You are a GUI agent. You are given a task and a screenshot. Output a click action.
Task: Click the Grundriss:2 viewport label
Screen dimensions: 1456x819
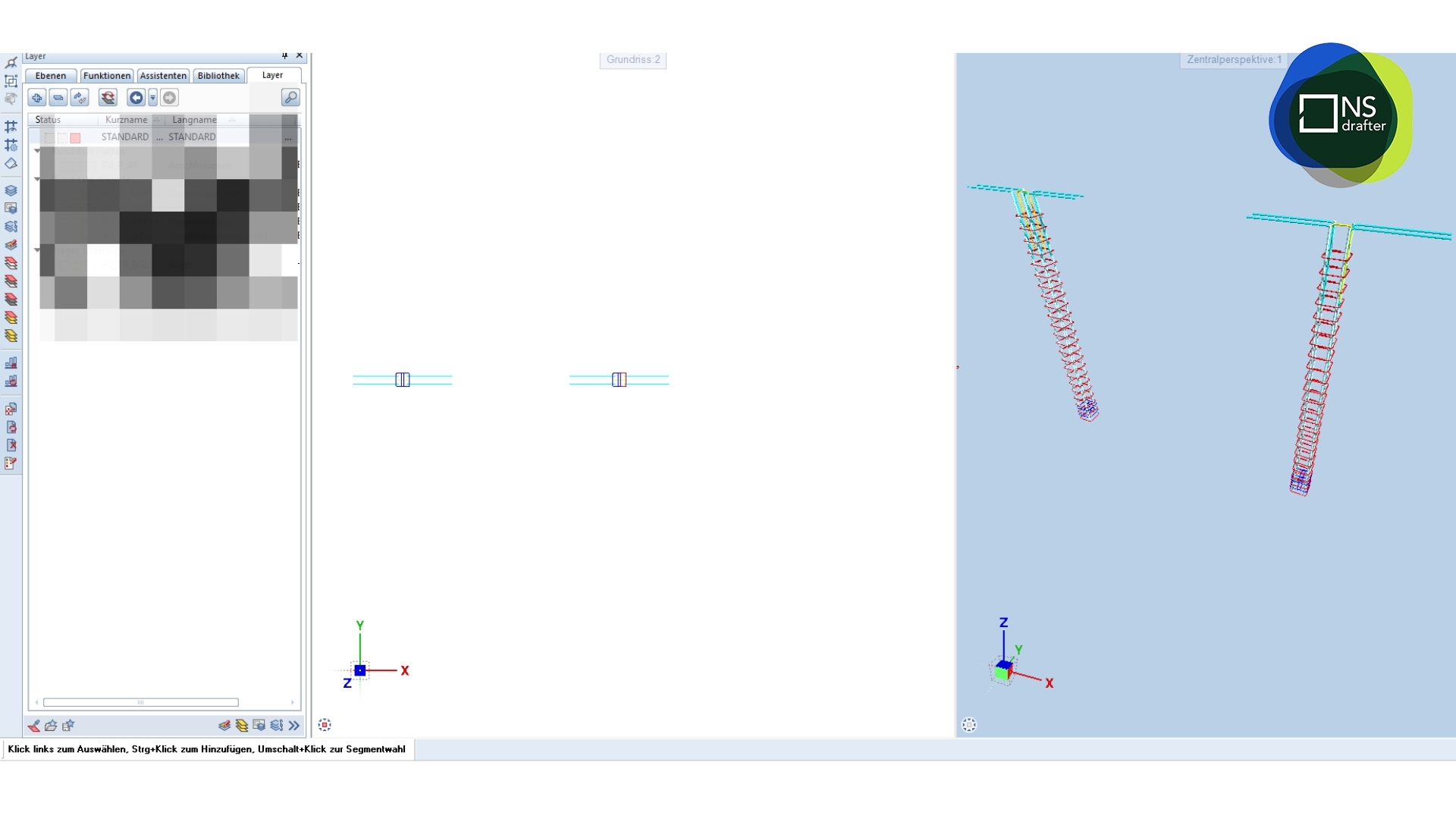point(633,60)
